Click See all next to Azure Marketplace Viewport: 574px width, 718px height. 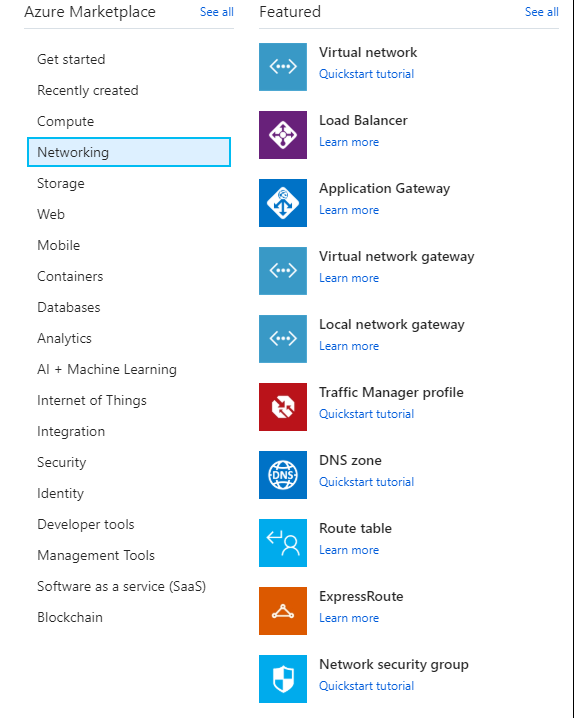click(217, 12)
